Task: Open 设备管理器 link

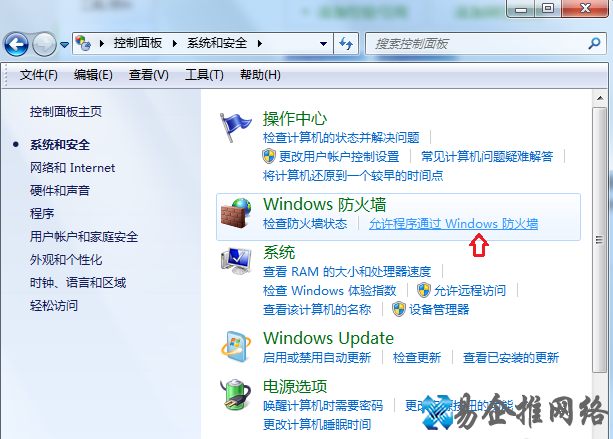Action: 438,310
